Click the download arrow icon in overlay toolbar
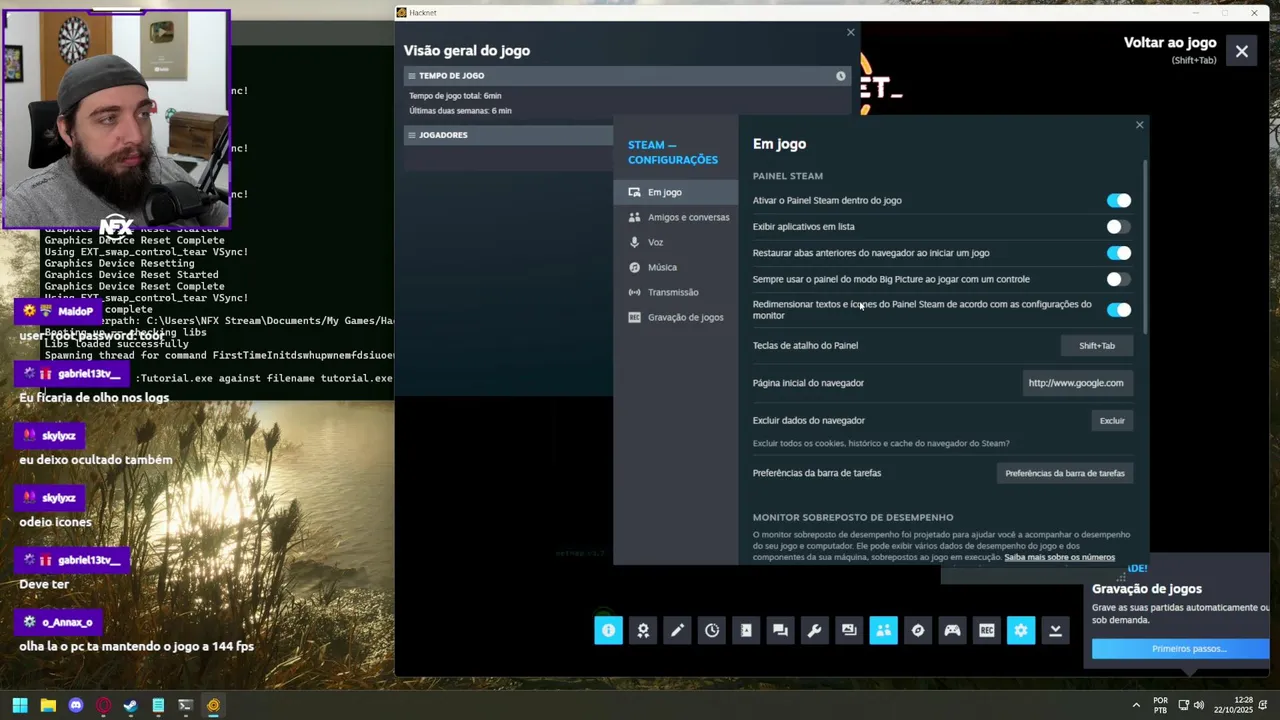 click(x=1055, y=630)
